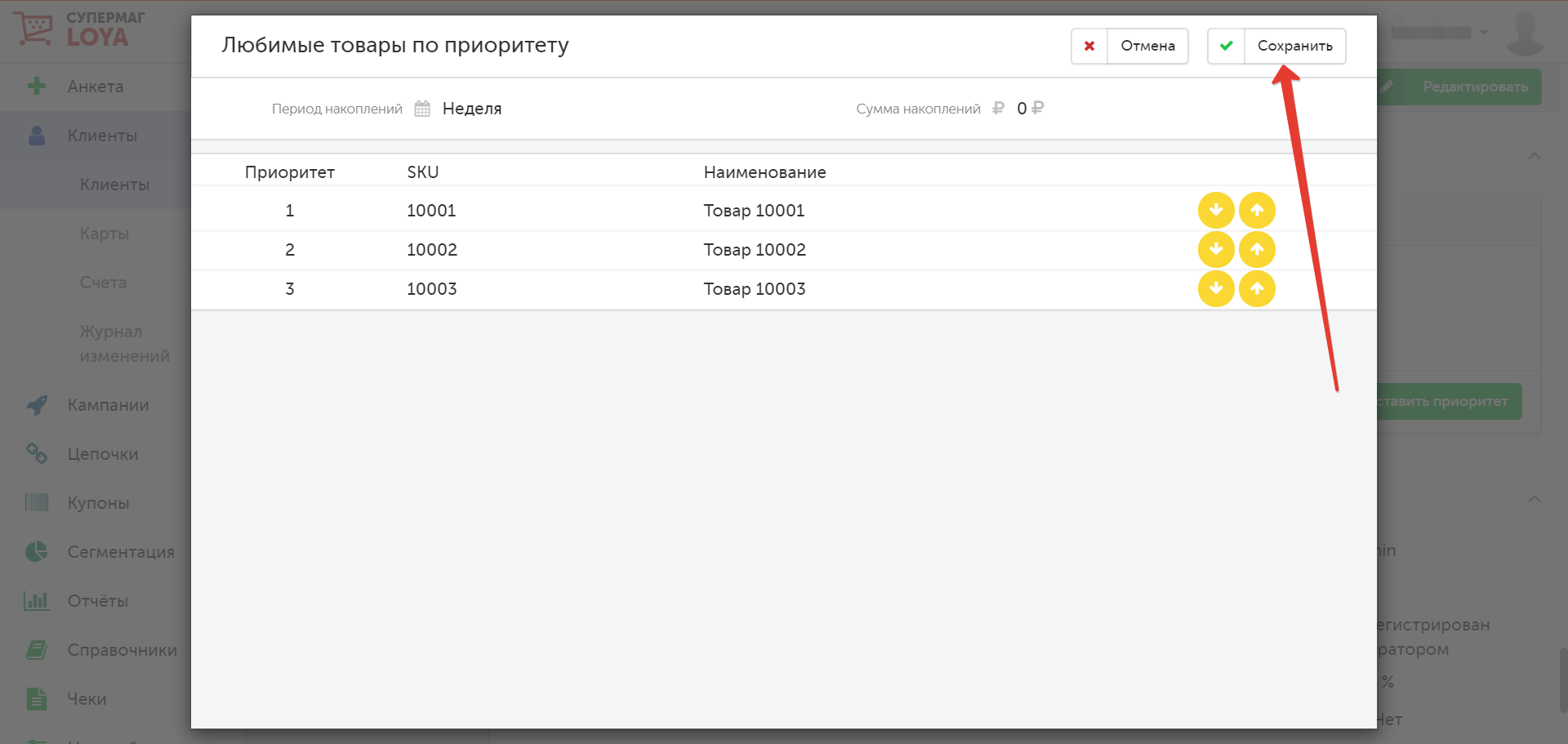
Task: Collapse the upper panel chevron behind dialog
Action: pyautogui.click(x=1535, y=156)
